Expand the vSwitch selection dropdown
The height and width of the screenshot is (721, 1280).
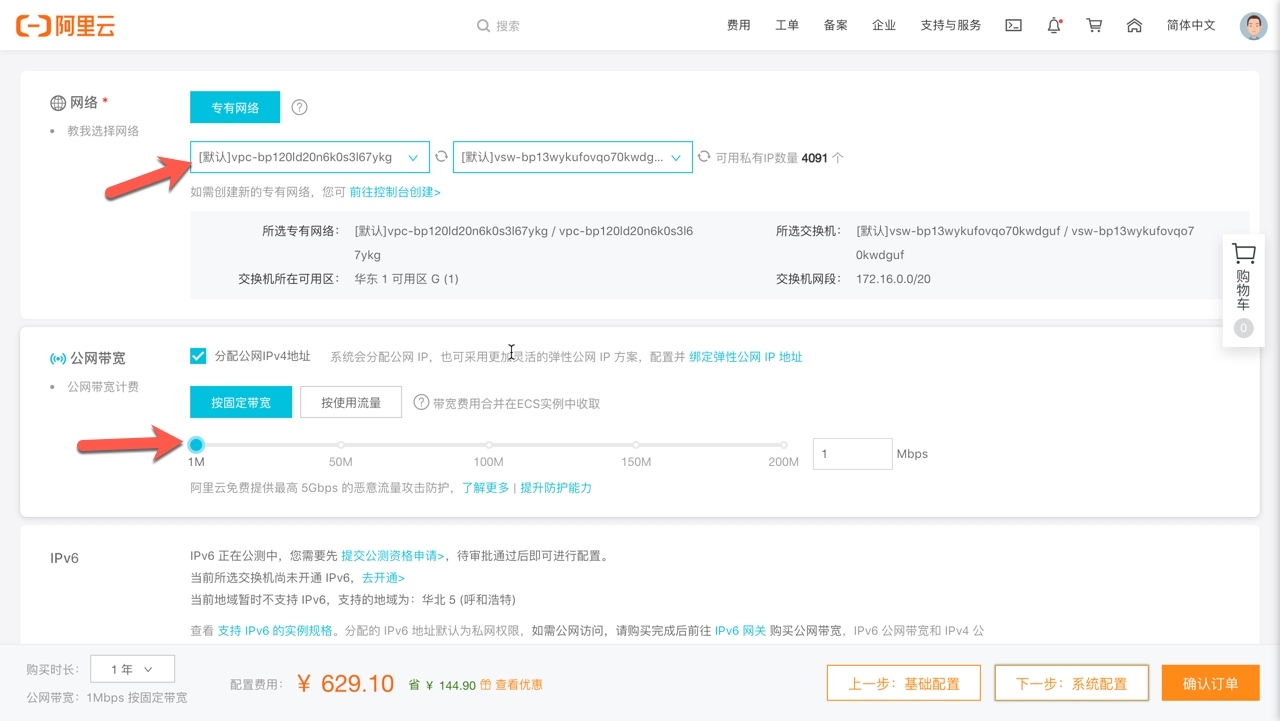(x=572, y=157)
